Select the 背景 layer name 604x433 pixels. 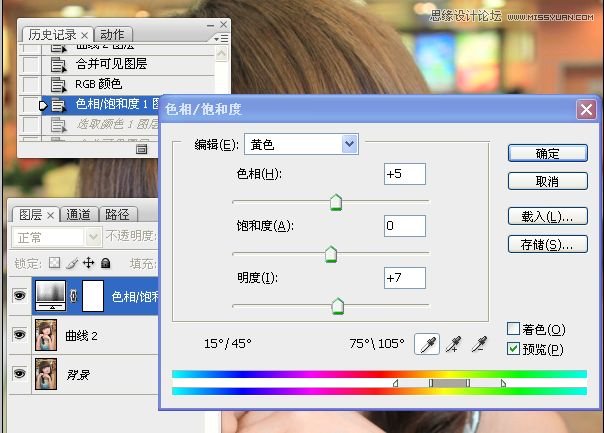click(x=78, y=374)
